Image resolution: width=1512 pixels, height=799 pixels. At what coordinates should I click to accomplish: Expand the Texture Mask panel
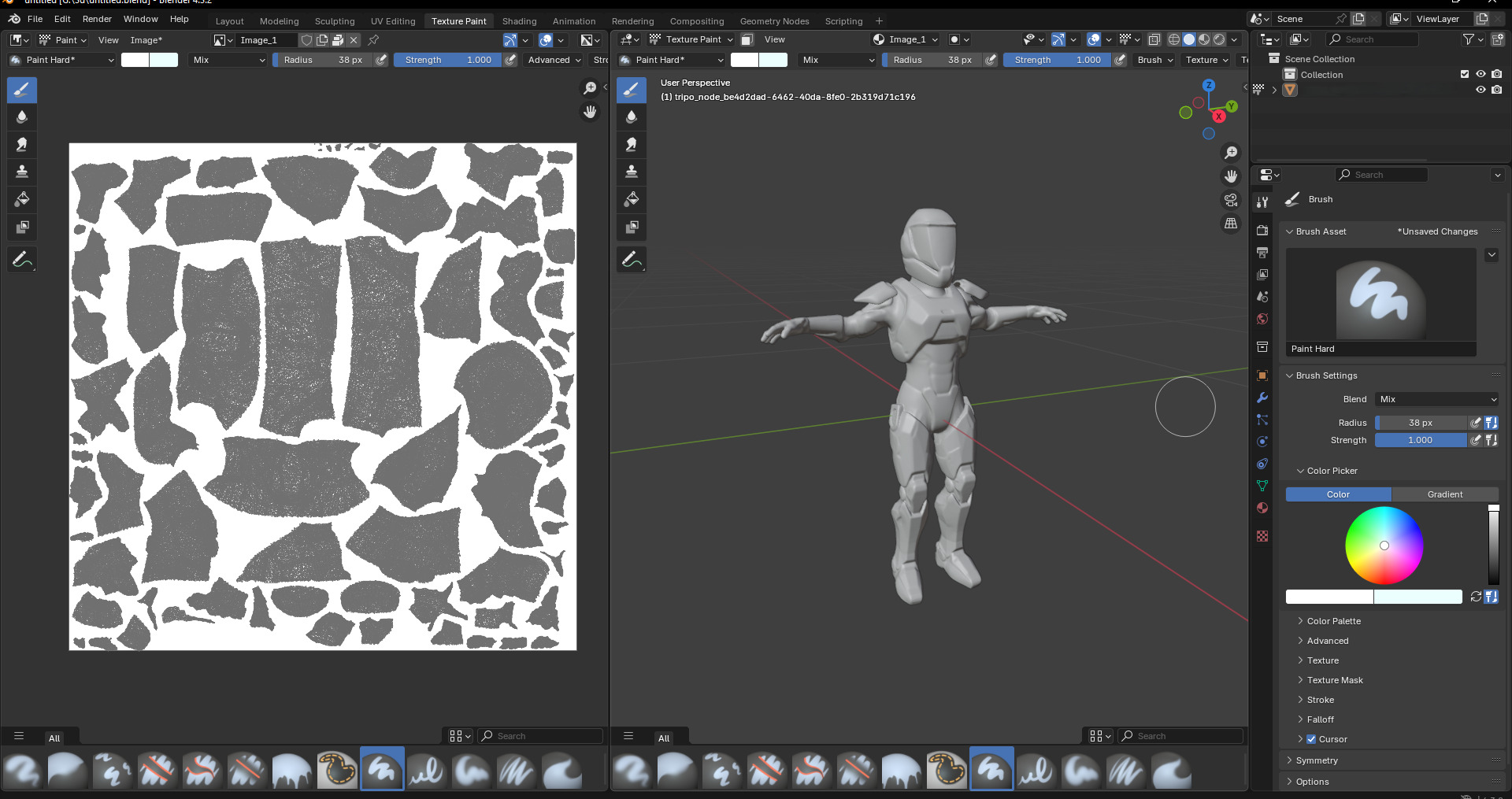coord(1335,680)
